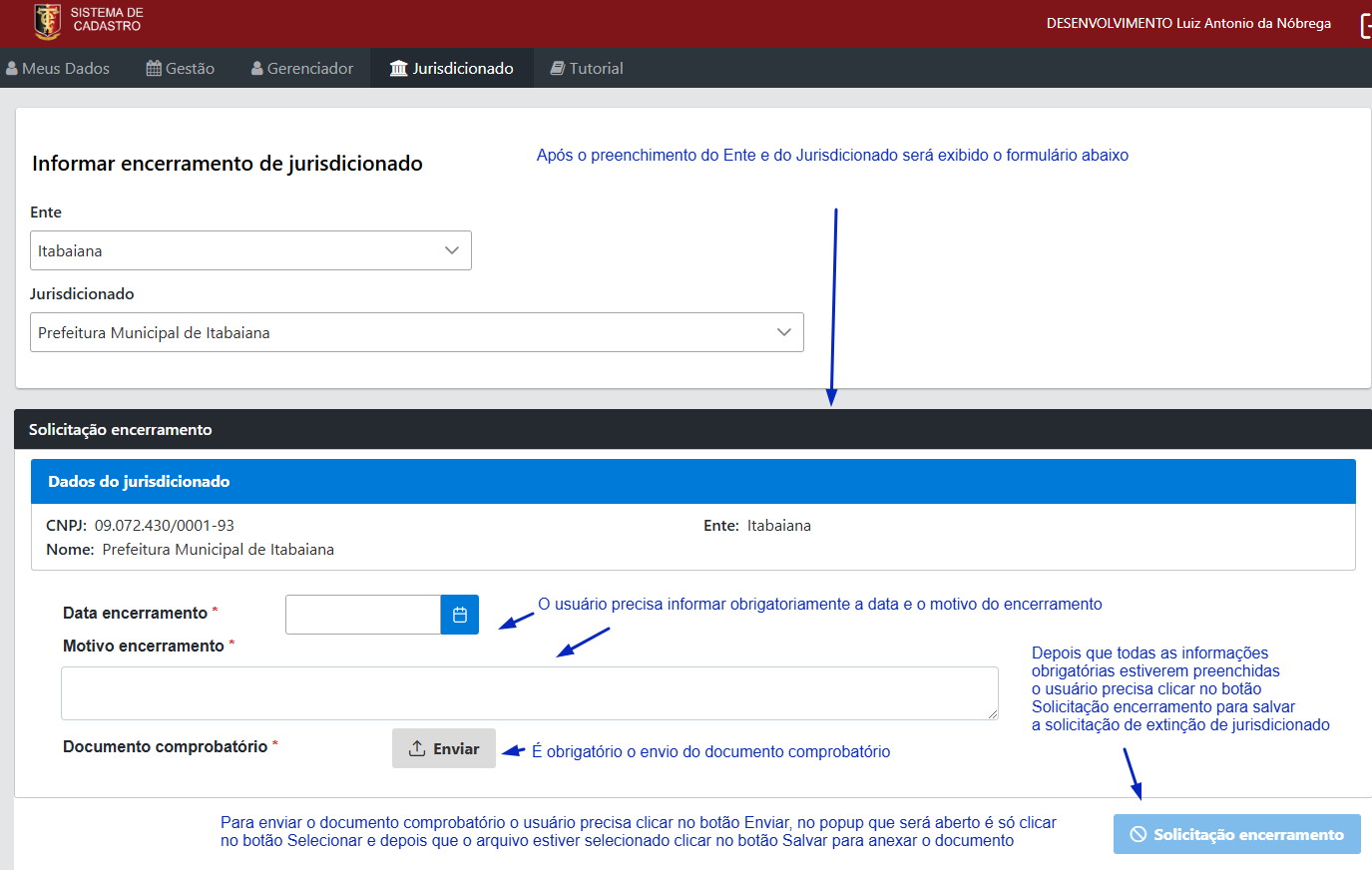Click the Data encerramento input field
Viewport: 1372px width, 870px height.
[363, 615]
